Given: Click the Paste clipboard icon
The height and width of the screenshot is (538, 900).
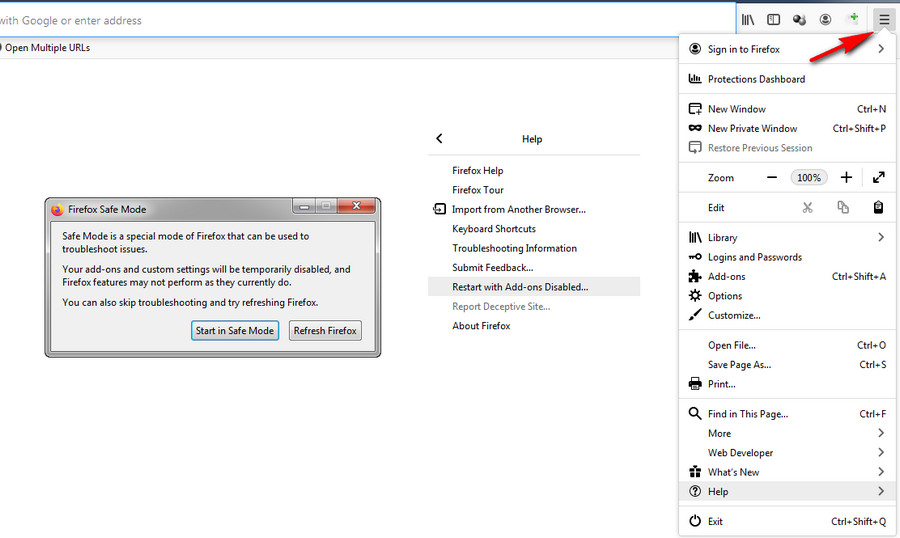Looking at the screenshot, I should 878,207.
